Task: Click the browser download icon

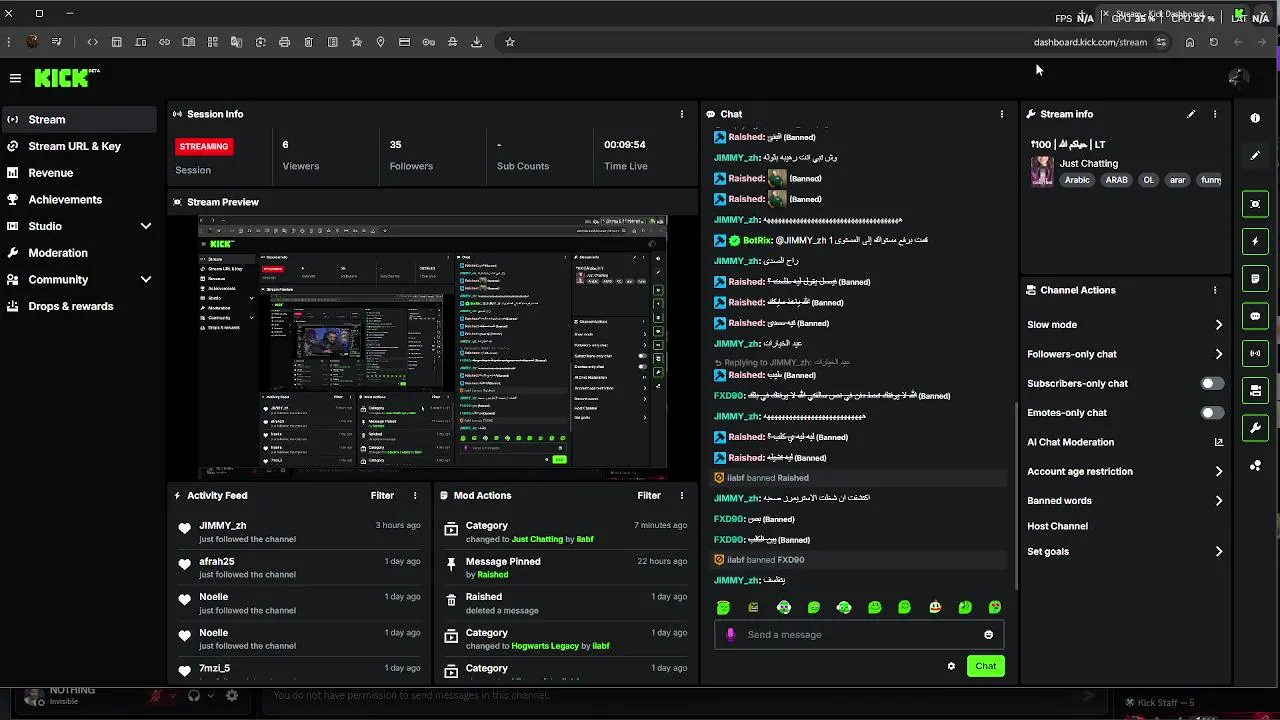Action: point(476,42)
